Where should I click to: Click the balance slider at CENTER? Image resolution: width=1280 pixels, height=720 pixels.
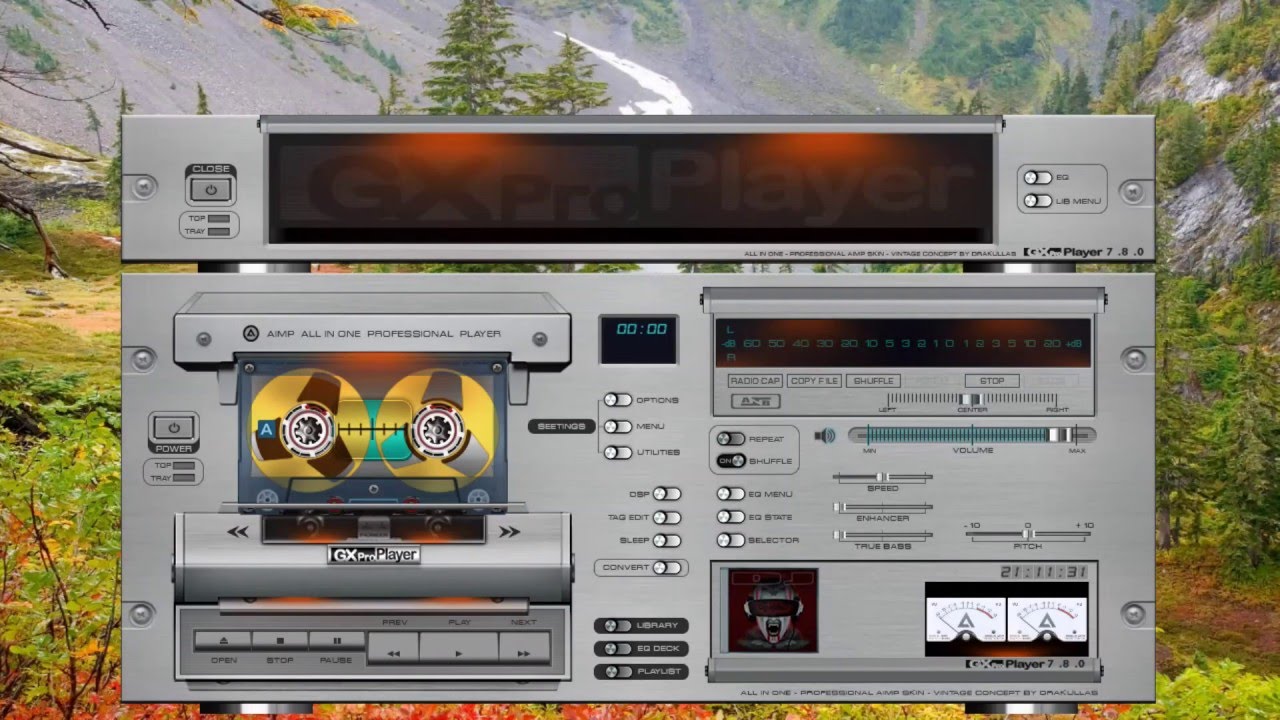pos(973,399)
